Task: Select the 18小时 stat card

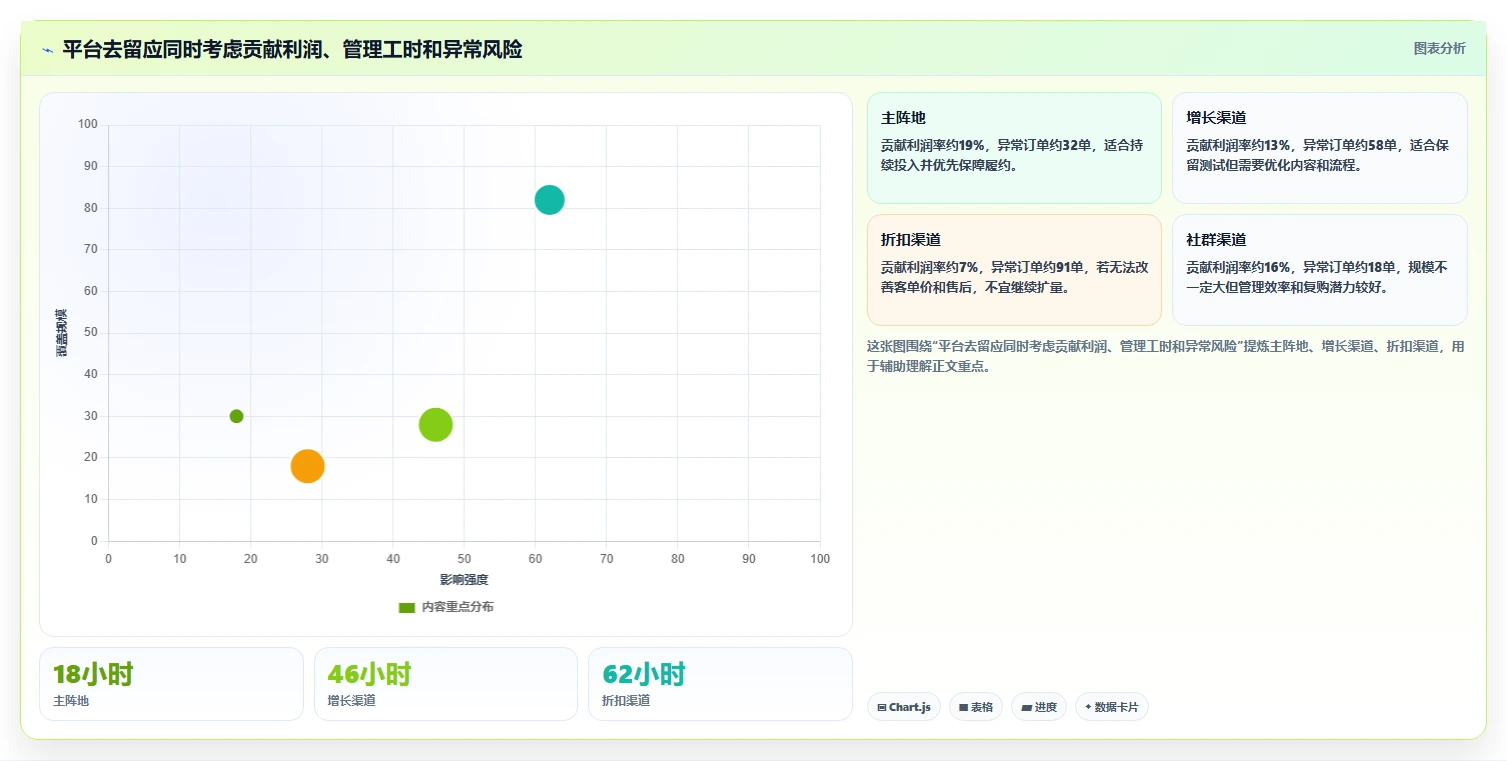Action: click(x=171, y=684)
